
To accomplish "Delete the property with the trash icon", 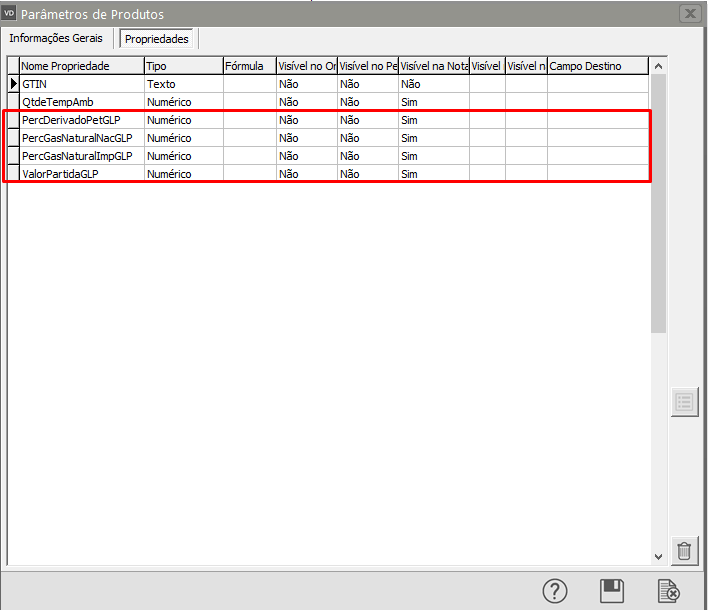I will tap(684, 550).
